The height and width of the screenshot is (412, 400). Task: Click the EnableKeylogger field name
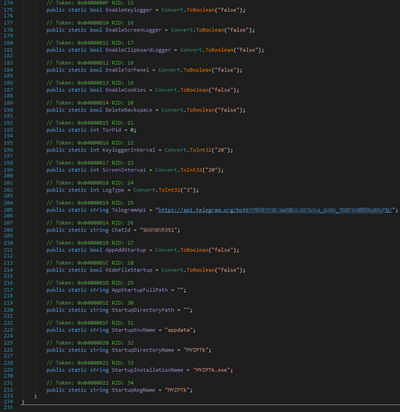coord(129,10)
